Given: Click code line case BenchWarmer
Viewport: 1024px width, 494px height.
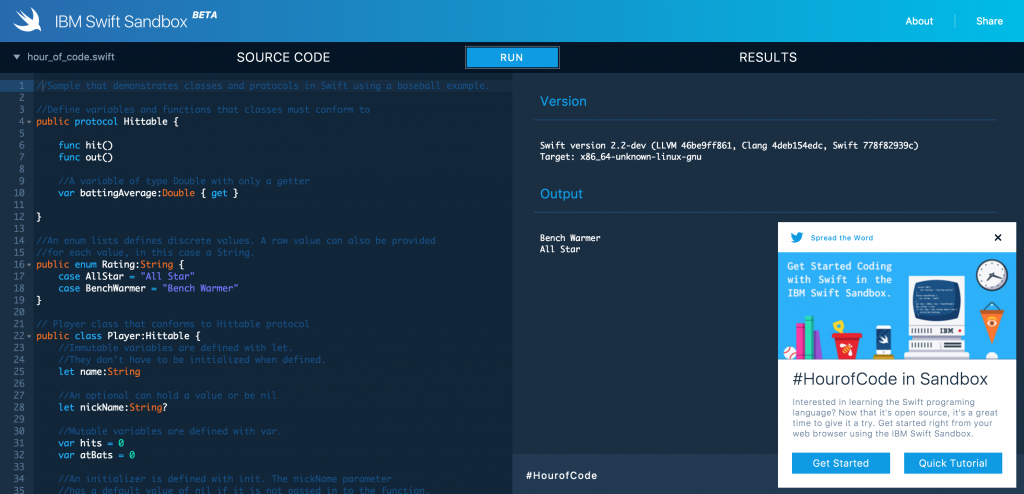Looking at the screenshot, I should click(x=148, y=288).
